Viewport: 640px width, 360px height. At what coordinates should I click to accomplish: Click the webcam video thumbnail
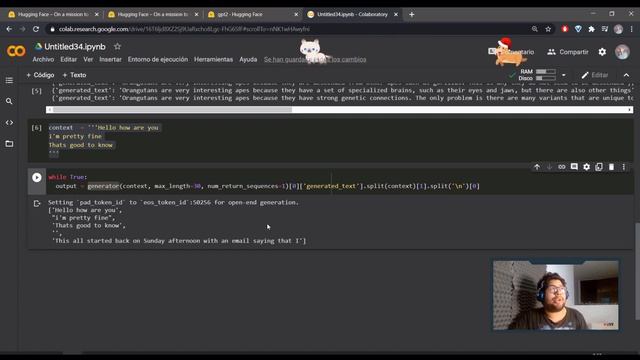556,295
